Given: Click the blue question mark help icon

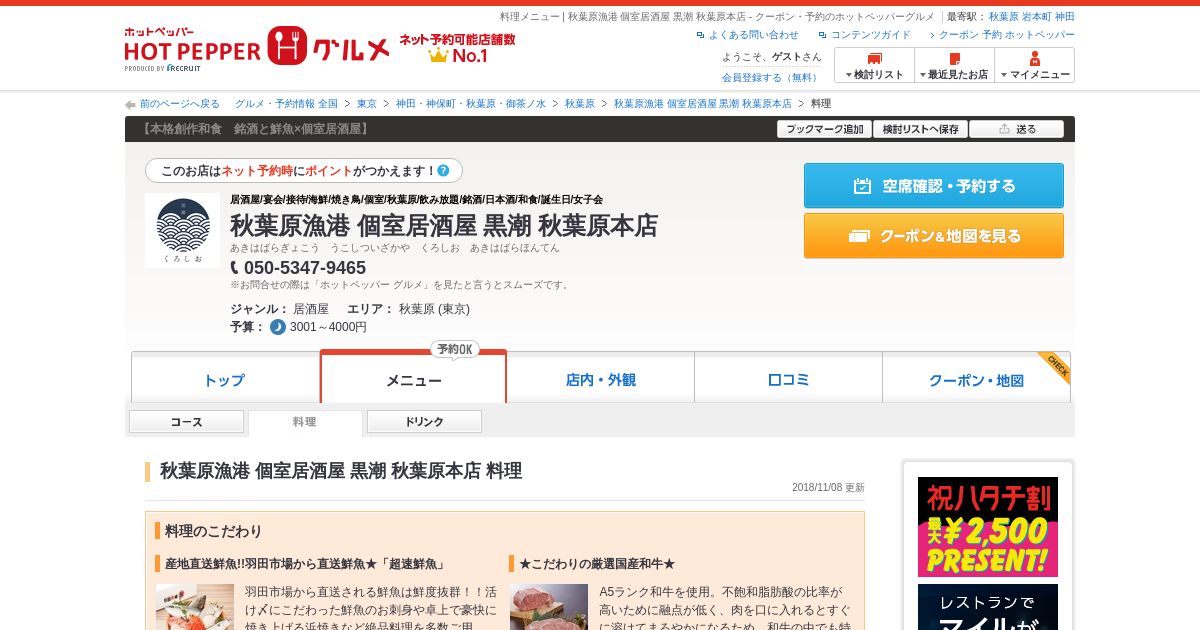Looking at the screenshot, I should coord(443,171).
